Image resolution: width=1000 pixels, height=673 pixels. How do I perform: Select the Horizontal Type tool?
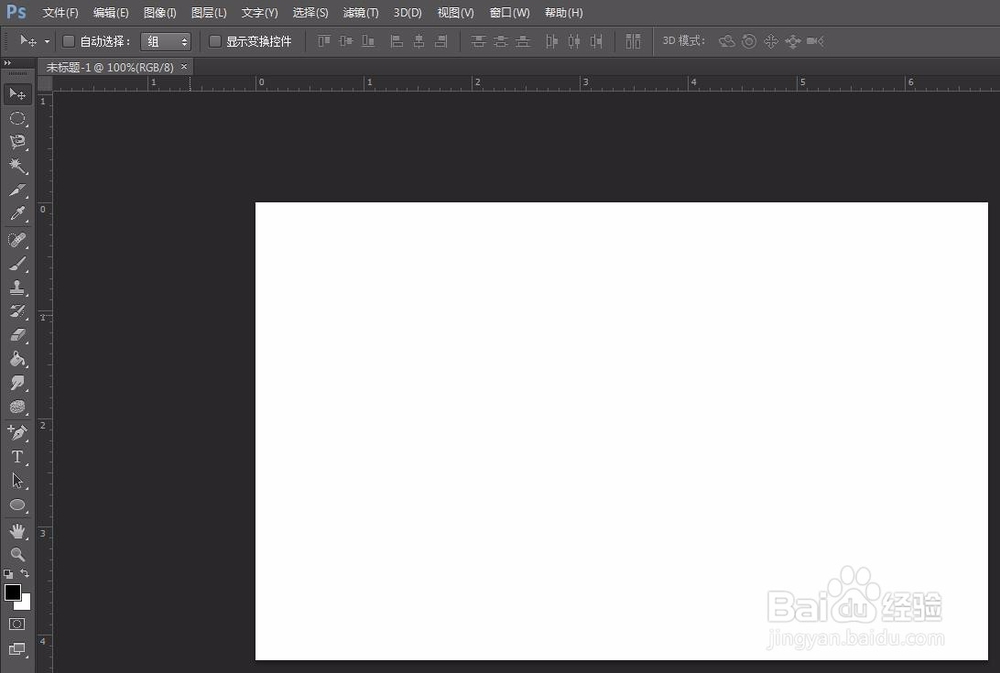tap(17, 457)
